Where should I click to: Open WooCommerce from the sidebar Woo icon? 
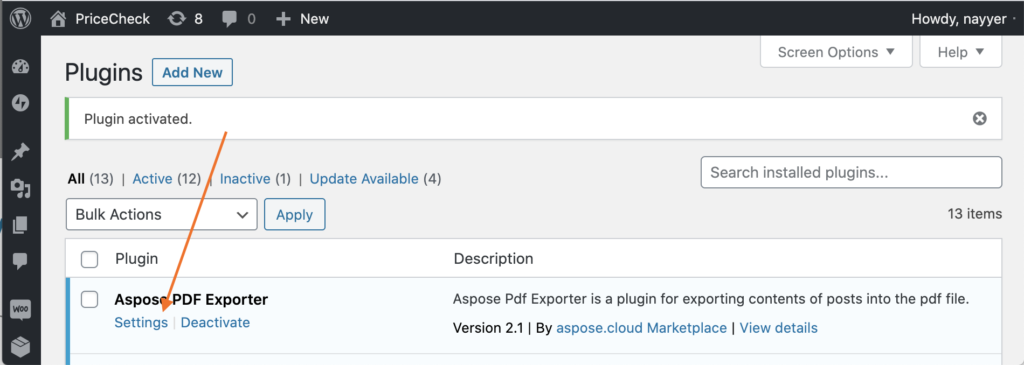[x=20, y=308]
